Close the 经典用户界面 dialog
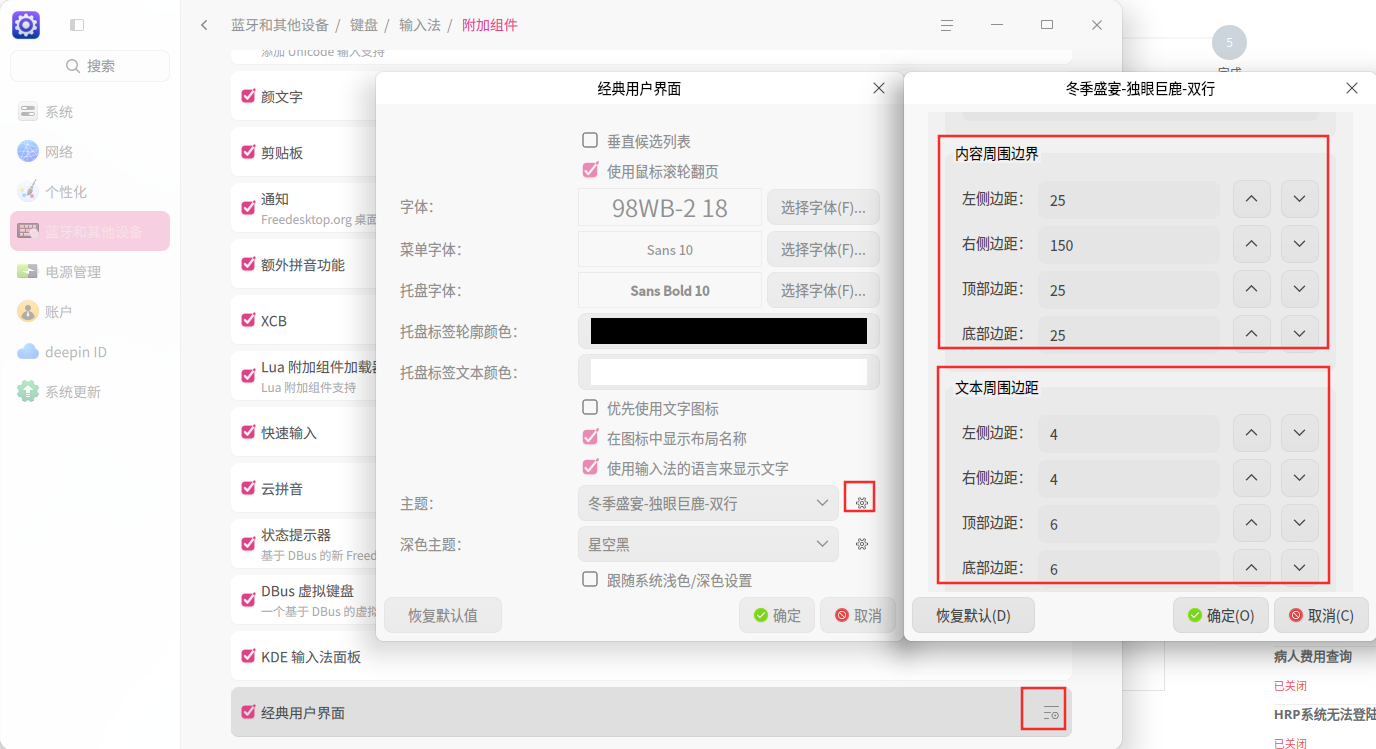This screenshot has height=749, width=1376. pos(879,88)
